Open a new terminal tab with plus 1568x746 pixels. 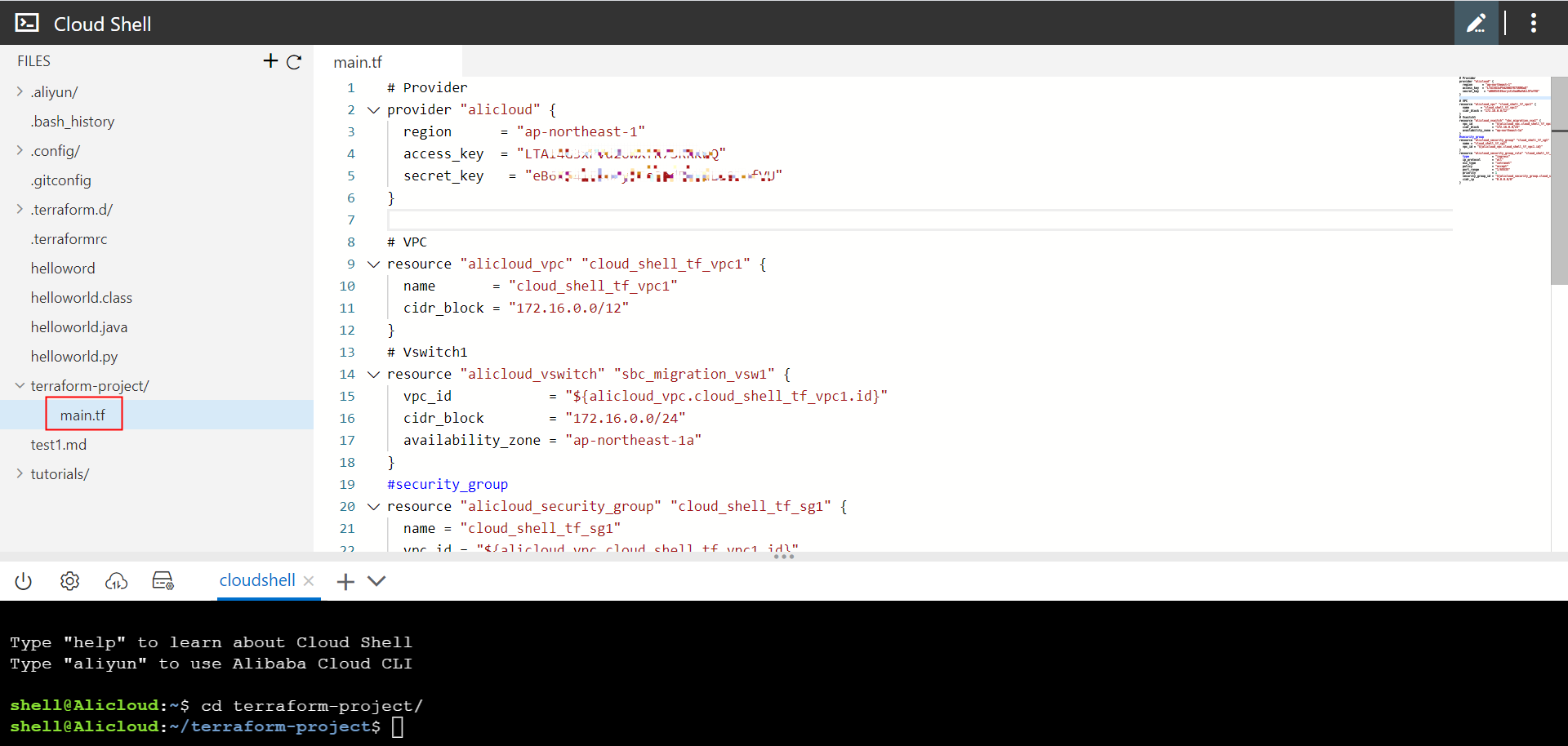tap(345, 581)
